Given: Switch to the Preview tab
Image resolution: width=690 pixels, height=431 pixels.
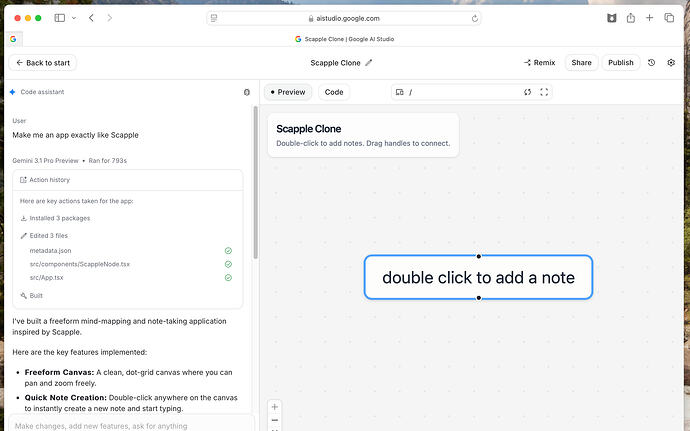Looking at the screenshot, I should [x=288, y=92].
